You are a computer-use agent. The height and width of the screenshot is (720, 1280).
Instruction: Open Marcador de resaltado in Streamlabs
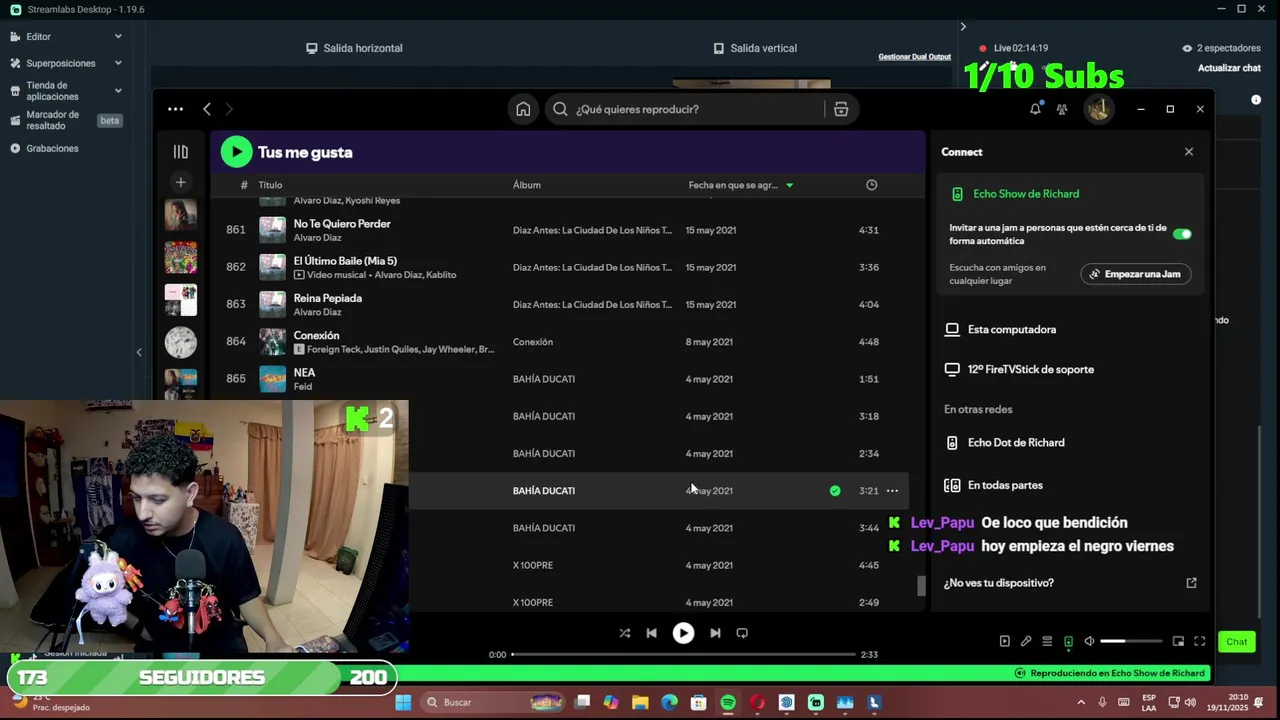tap(66, 120)
